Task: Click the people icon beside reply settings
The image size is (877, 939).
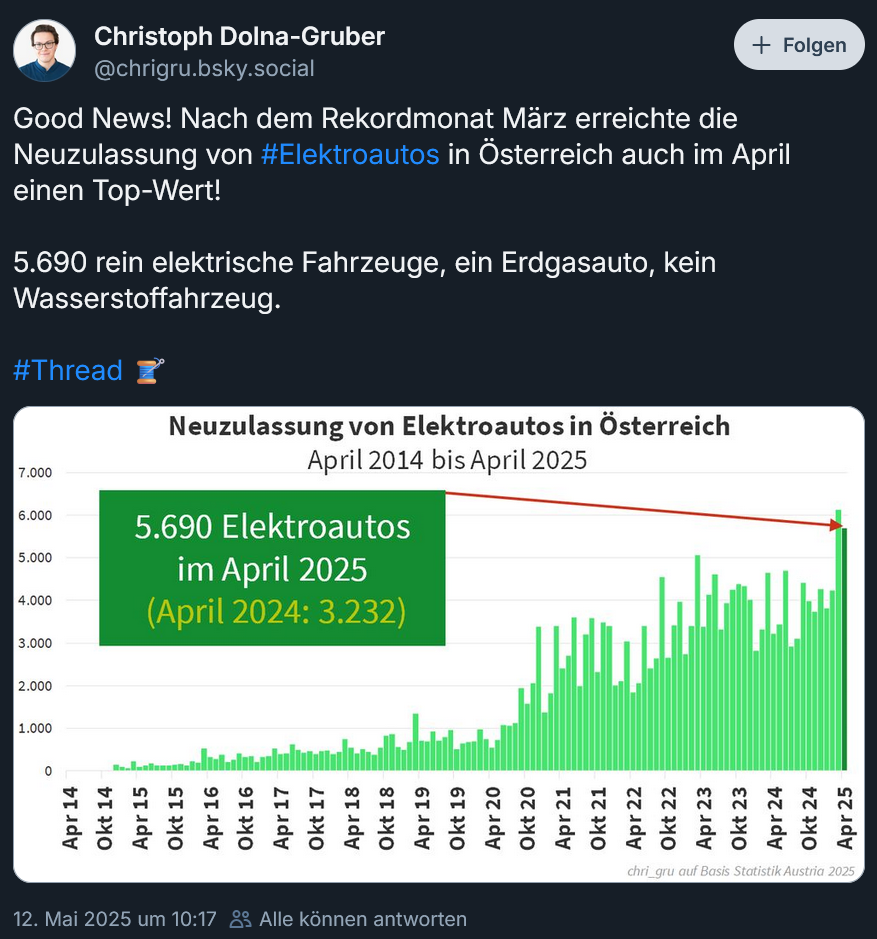Action: (x=240, y=918)
